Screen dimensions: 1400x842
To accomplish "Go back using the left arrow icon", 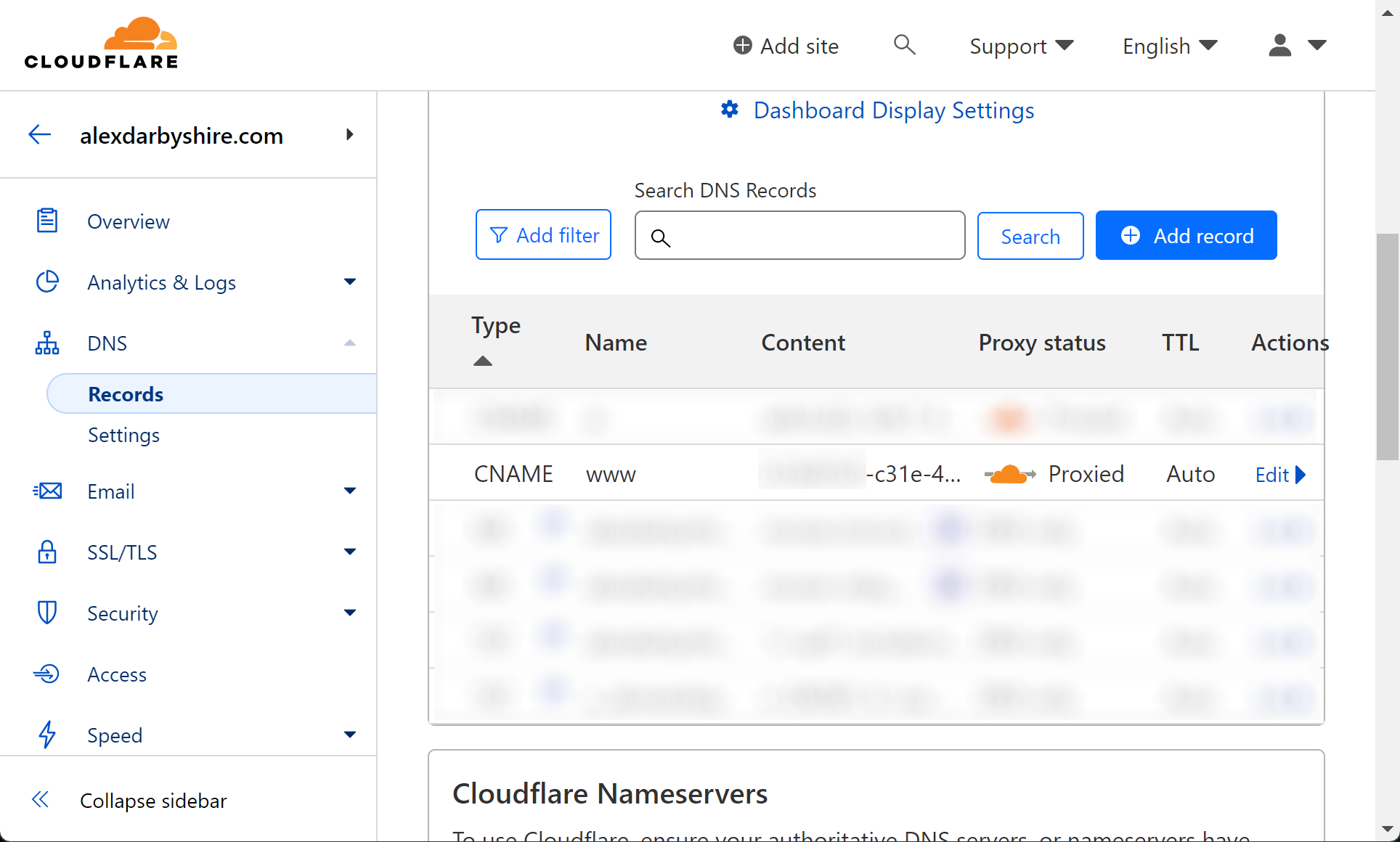I will click(x=40, y=134).
